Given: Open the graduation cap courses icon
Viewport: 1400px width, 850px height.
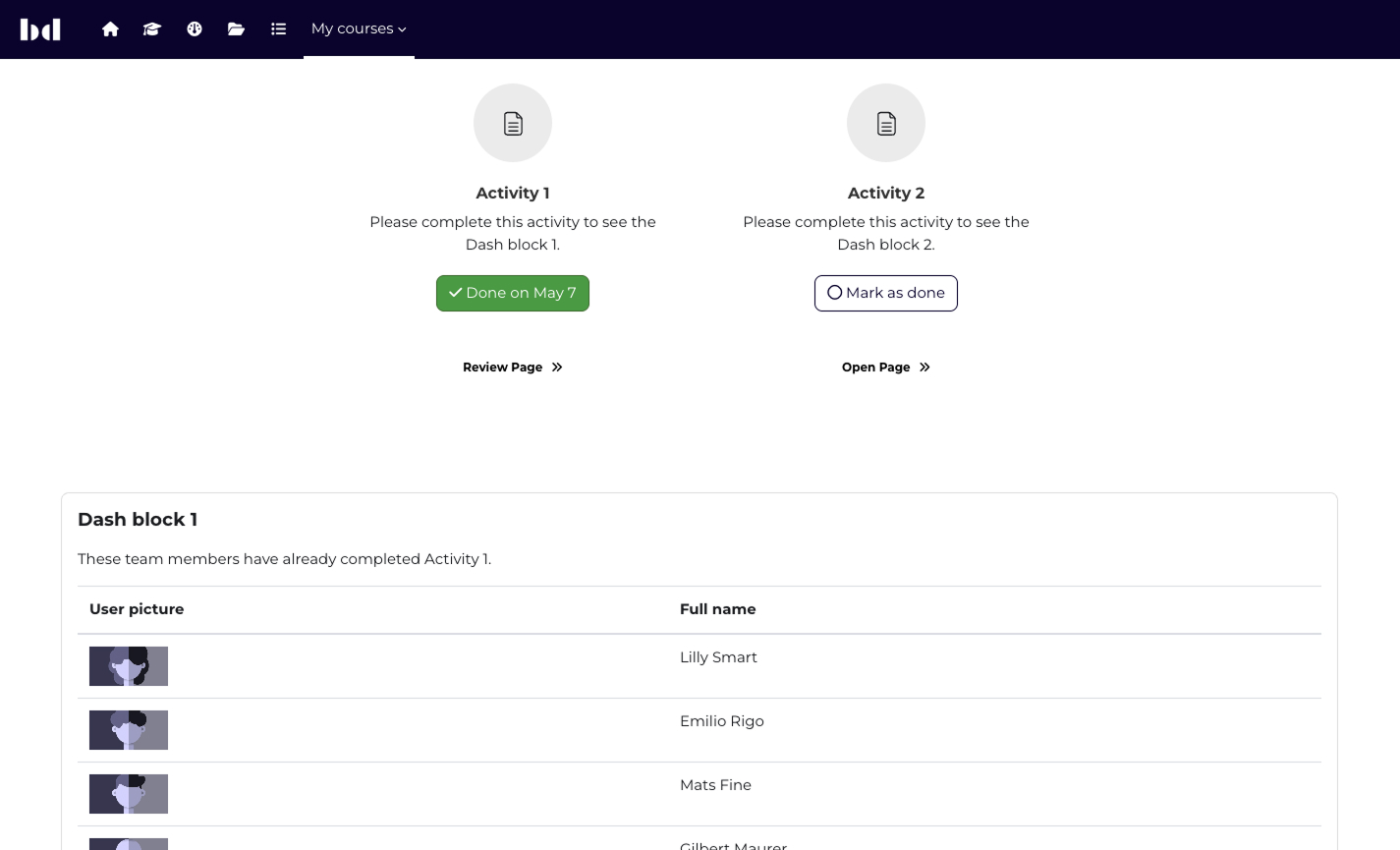Looking at the screenshot, I should coord(151,29).
